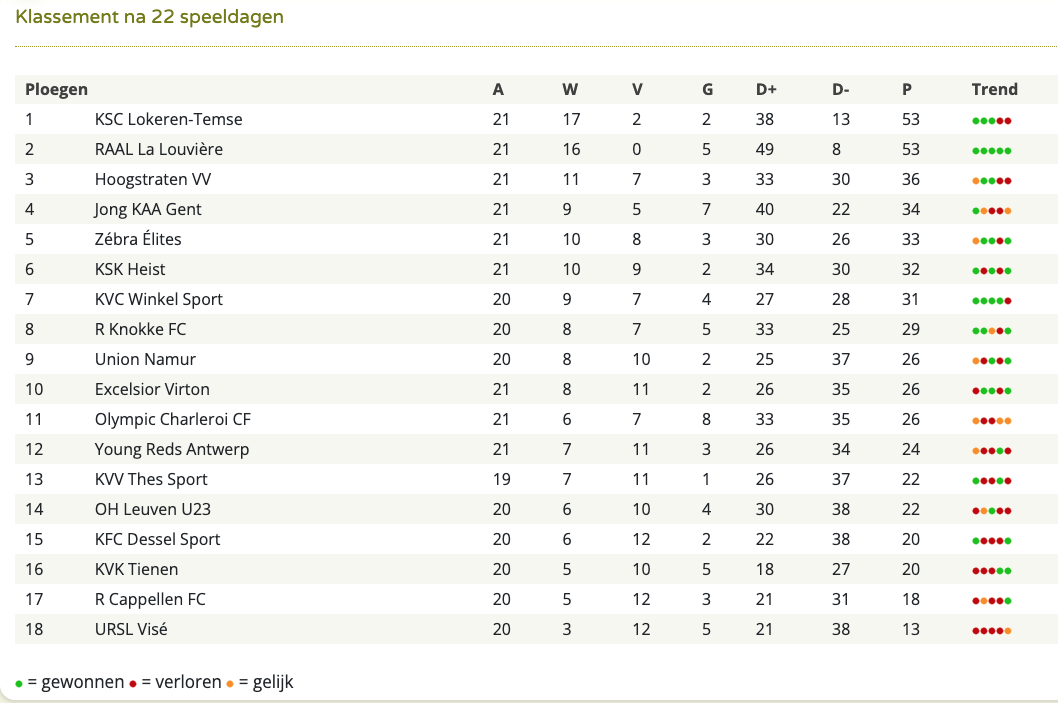1058x703 pixels.
Task: Select team name Young Reds Antwerp
Action: [x=172, y=449]
